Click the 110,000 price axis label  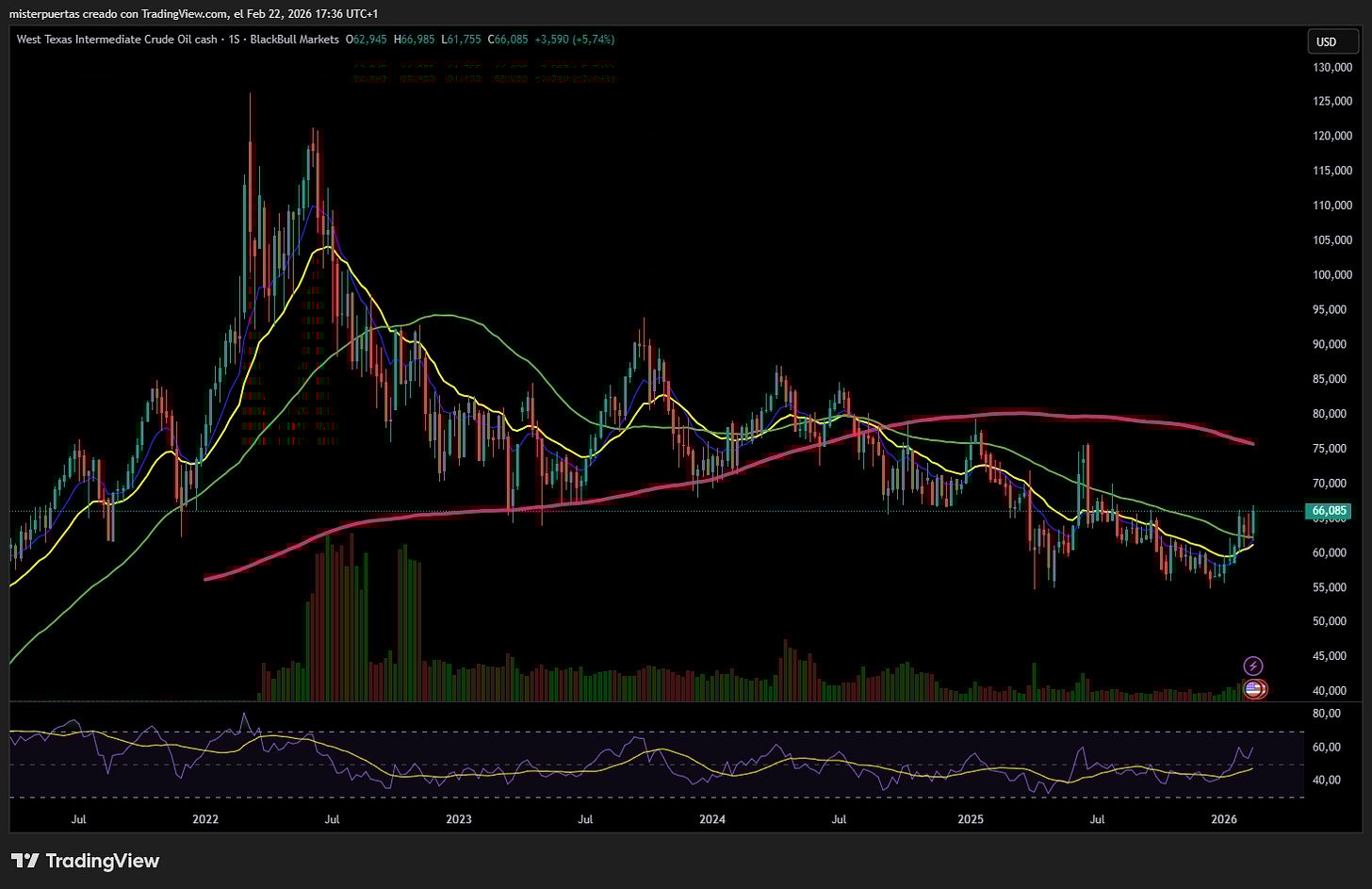1332,206
